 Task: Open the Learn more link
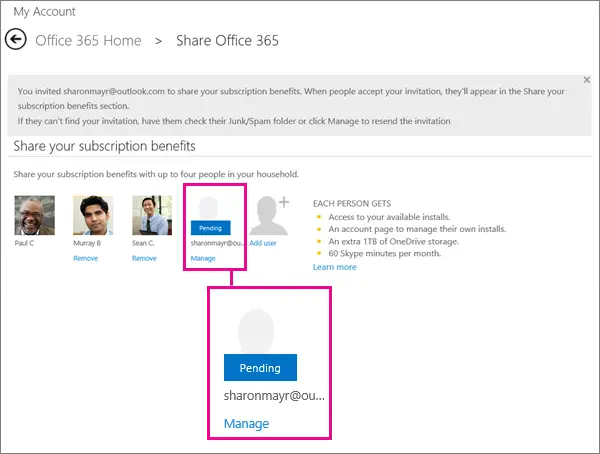(x=335, y=267)
